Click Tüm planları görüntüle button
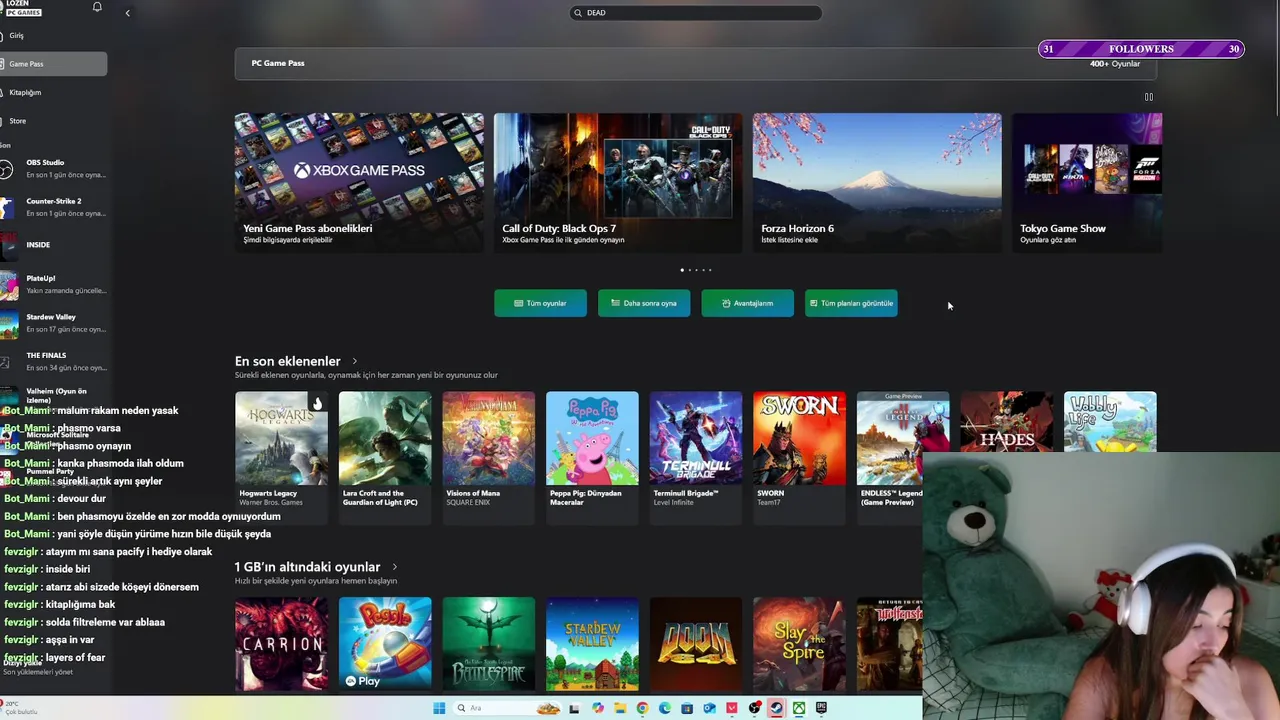The image size is (1280, 720). [851, 303]
